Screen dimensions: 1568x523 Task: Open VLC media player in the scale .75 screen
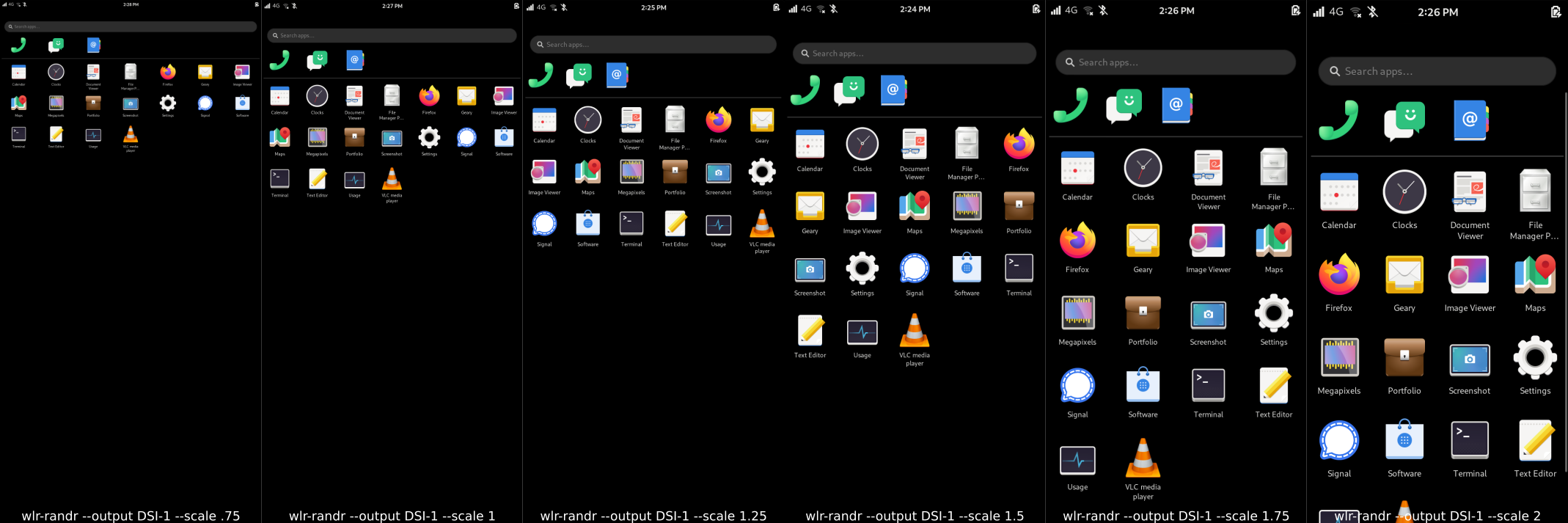tap(131, 134)
